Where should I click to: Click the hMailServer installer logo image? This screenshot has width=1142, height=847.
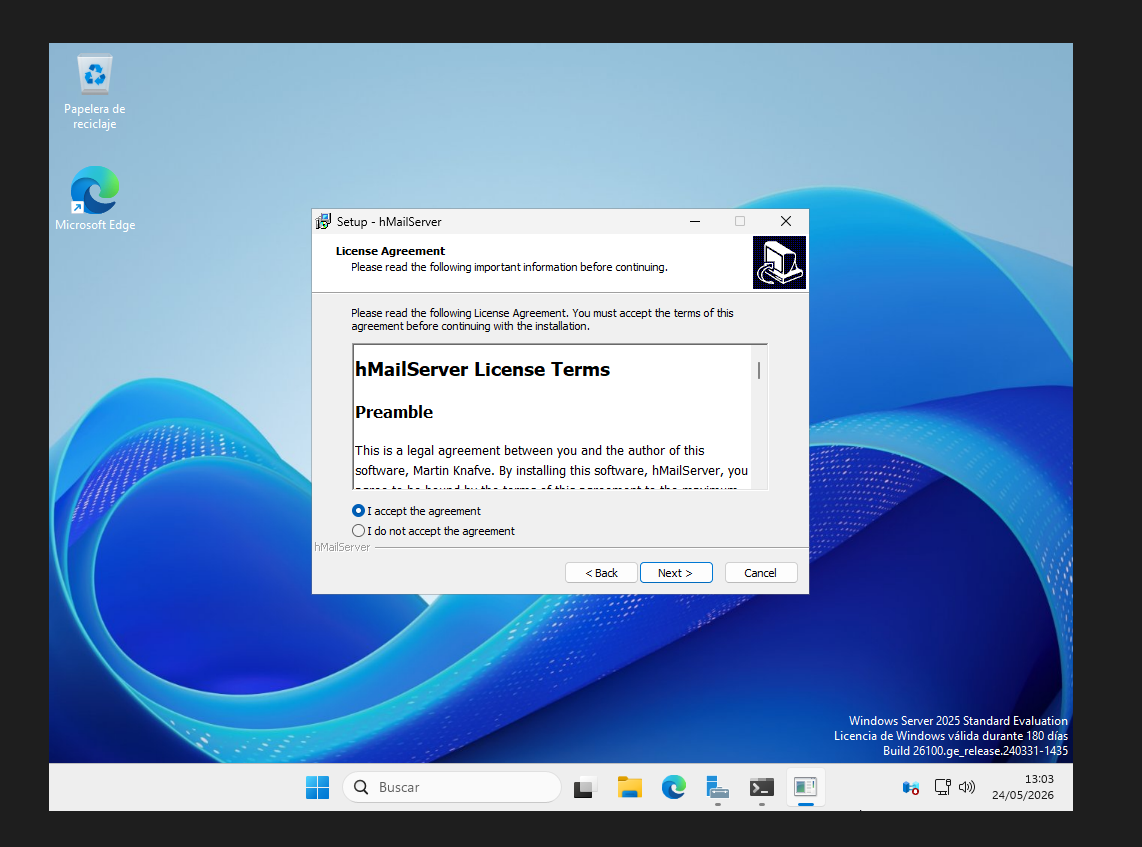click(779, 262)
